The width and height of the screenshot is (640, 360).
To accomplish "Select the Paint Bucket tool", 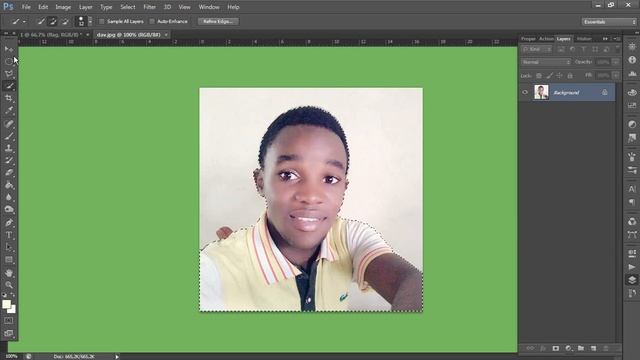I will tap(9, 185).
